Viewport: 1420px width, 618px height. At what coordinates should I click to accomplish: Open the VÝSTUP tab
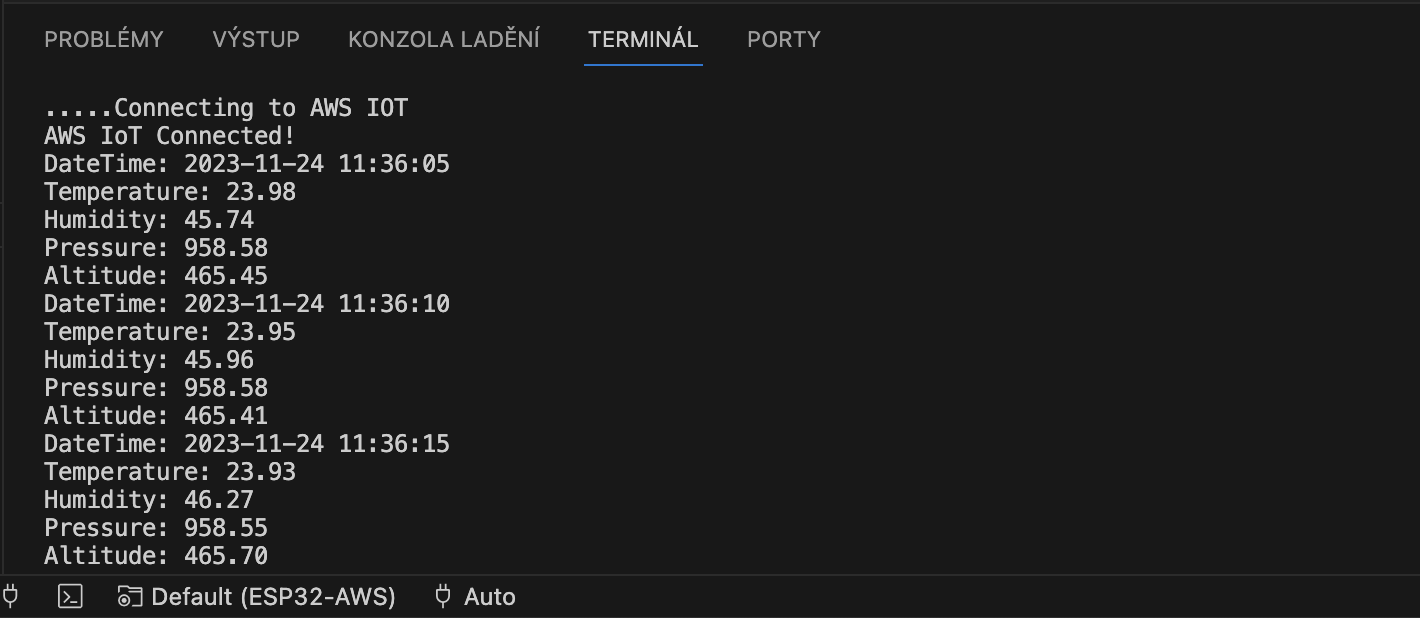tap(256, 40)
